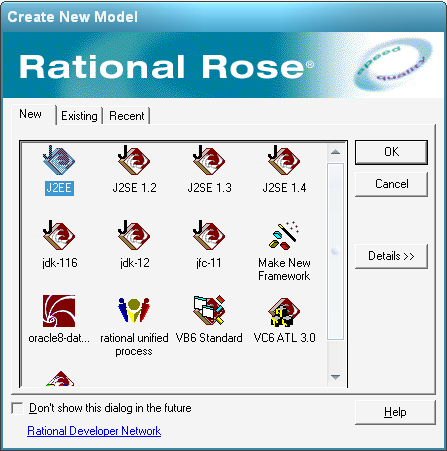Select the oracle8-dat... framework icon
This screenshot has height=451, width=447.
click(59, 311)
